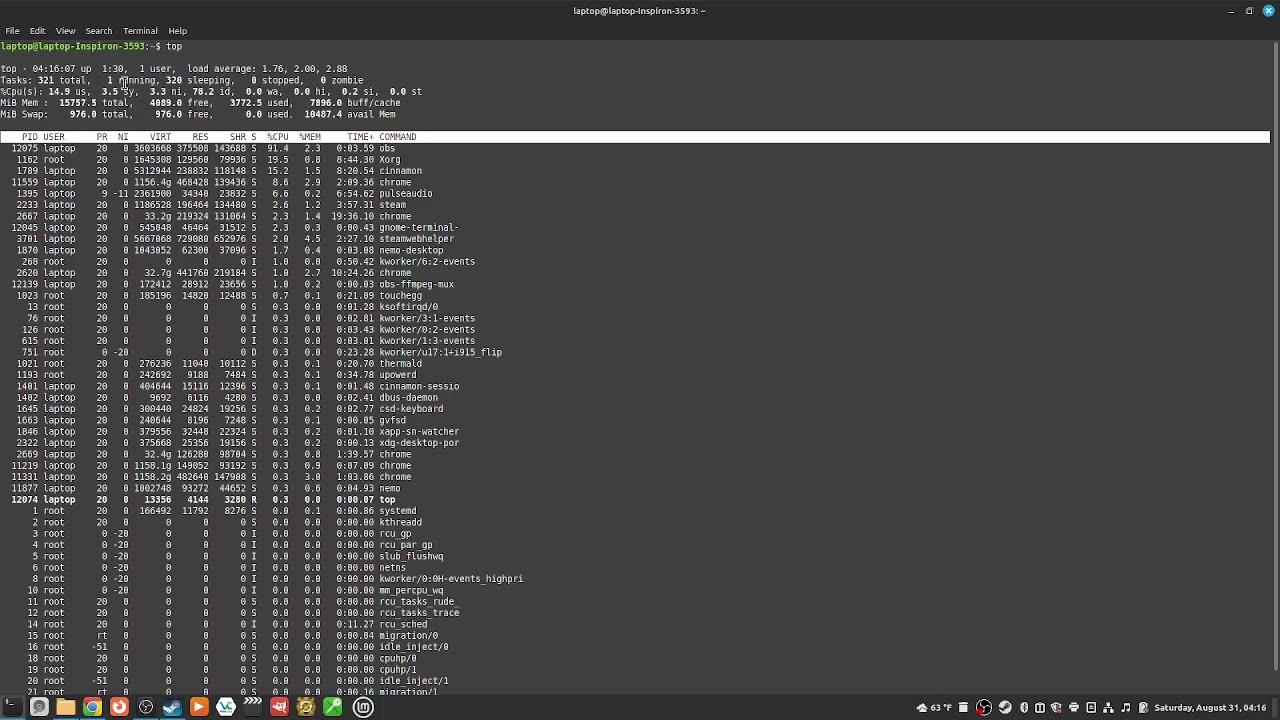Open the Steam tray icon
Viewport: 1280px width, 720px height.
(1005, 708)
